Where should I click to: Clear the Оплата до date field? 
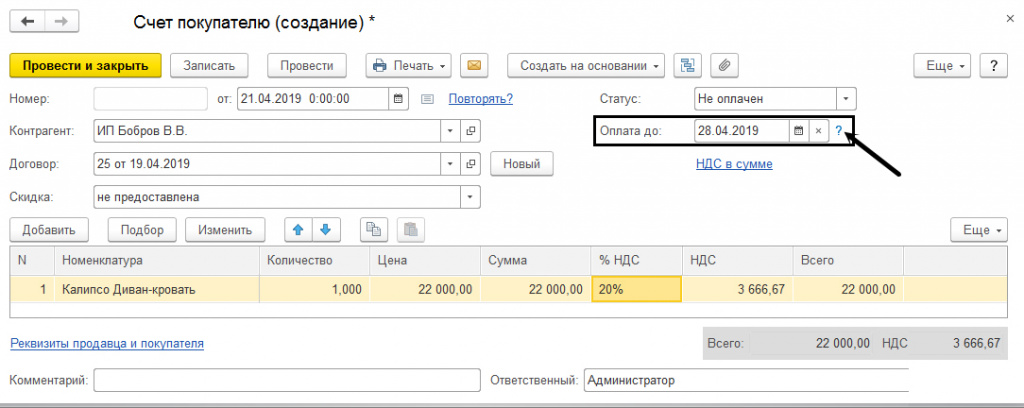[818, 131]
